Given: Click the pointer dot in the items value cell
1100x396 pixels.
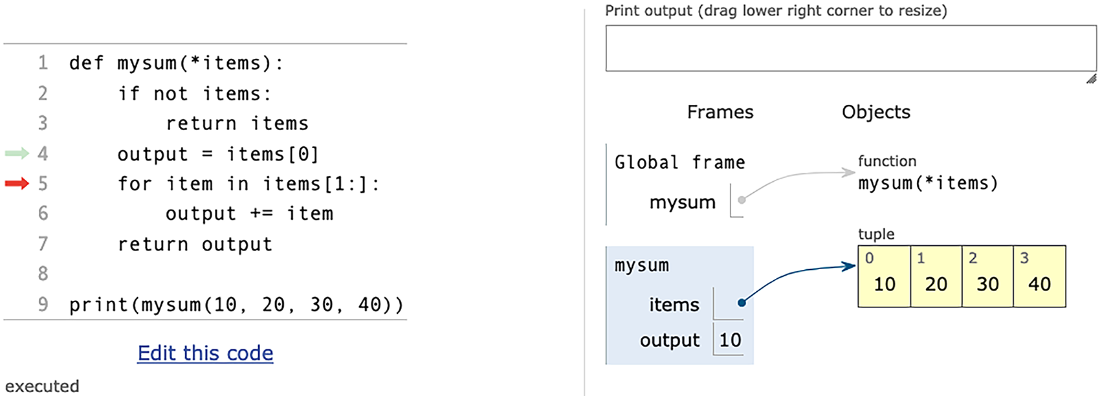Looking at the screenshot, I should pyautogui.click(x=741, y=304).
